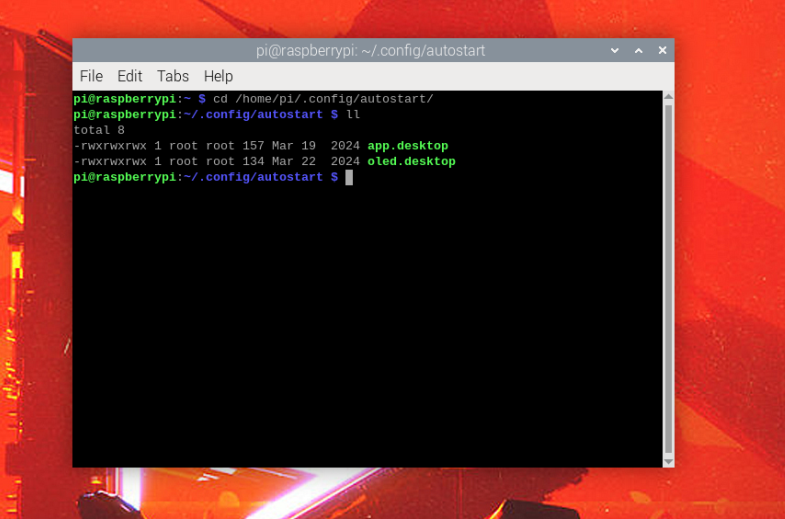Open the File menu
The image size is (785, 519).
tap(91, 76)
